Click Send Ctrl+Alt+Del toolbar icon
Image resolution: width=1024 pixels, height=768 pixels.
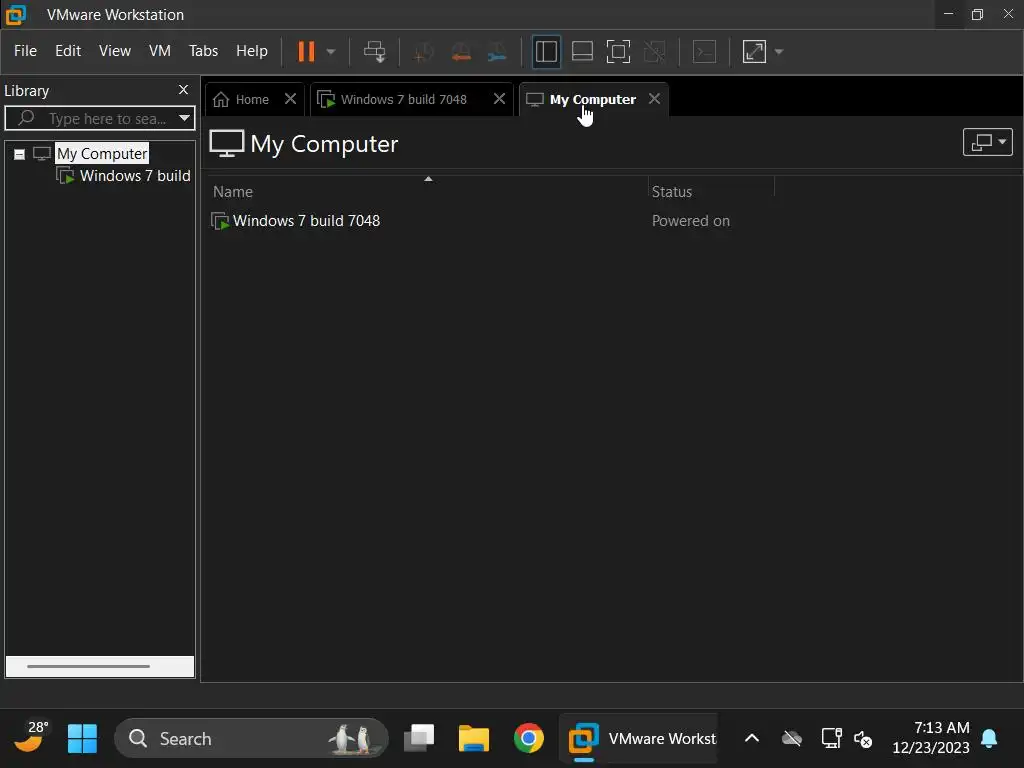click(x=374, y=52)
